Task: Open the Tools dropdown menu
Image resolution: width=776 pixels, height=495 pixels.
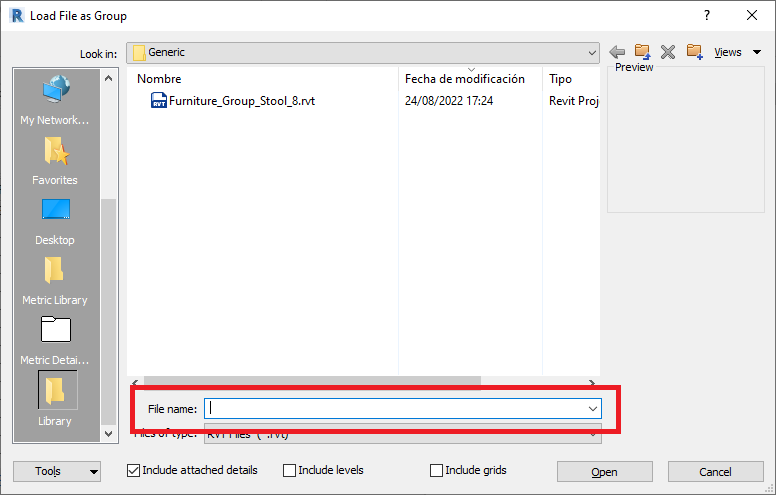Action: click(x=57, y=471)
